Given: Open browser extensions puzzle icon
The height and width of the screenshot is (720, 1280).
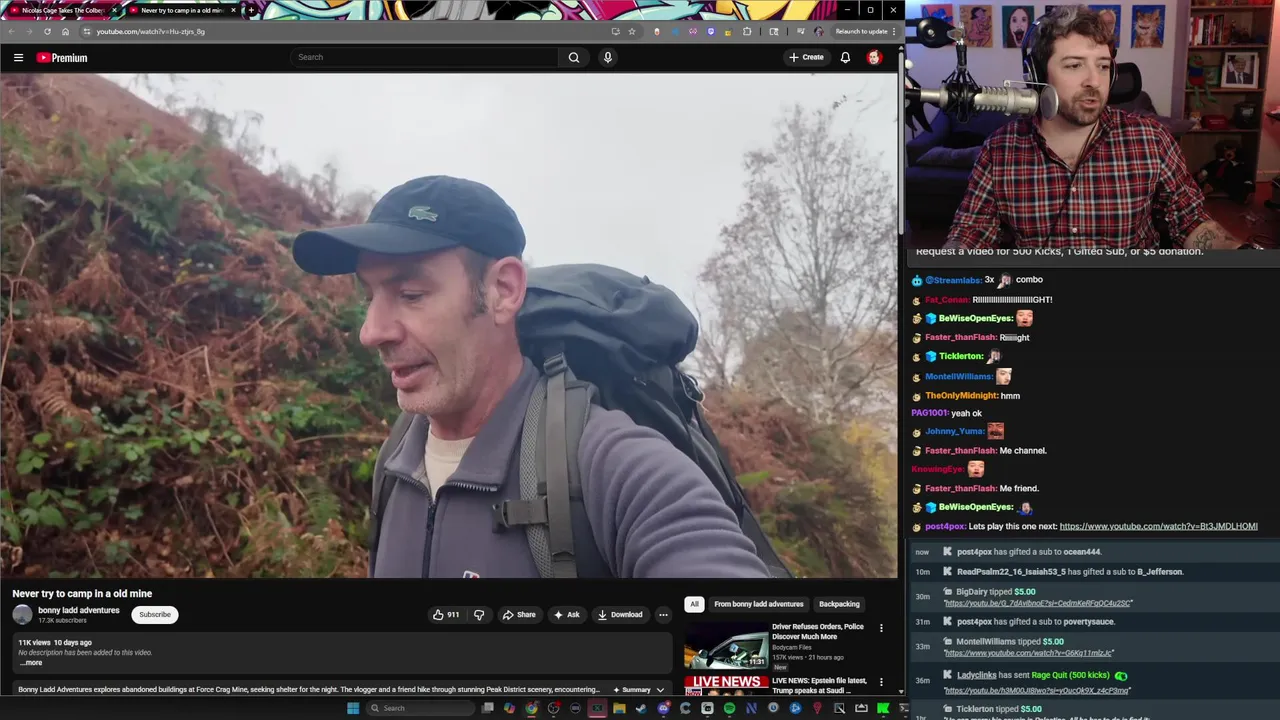Looking at the screenshot, I should pyautogui.click(x=747, y=31).
